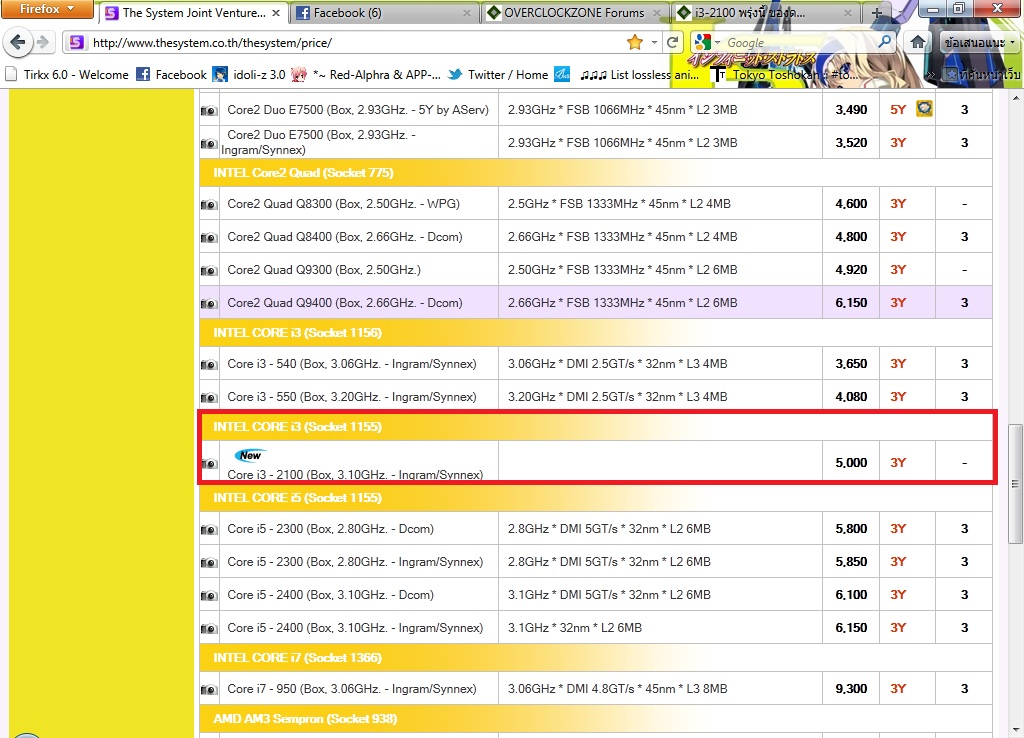Image resolution: width=1024 pixels, height=738 pixels.
Task: Open the Google search engine selector
Action: point(707,42)
